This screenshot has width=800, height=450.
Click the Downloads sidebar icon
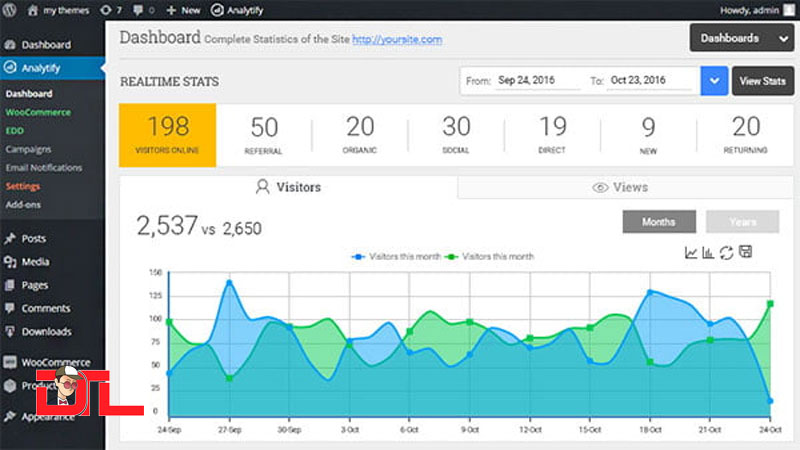coord(10,332)
